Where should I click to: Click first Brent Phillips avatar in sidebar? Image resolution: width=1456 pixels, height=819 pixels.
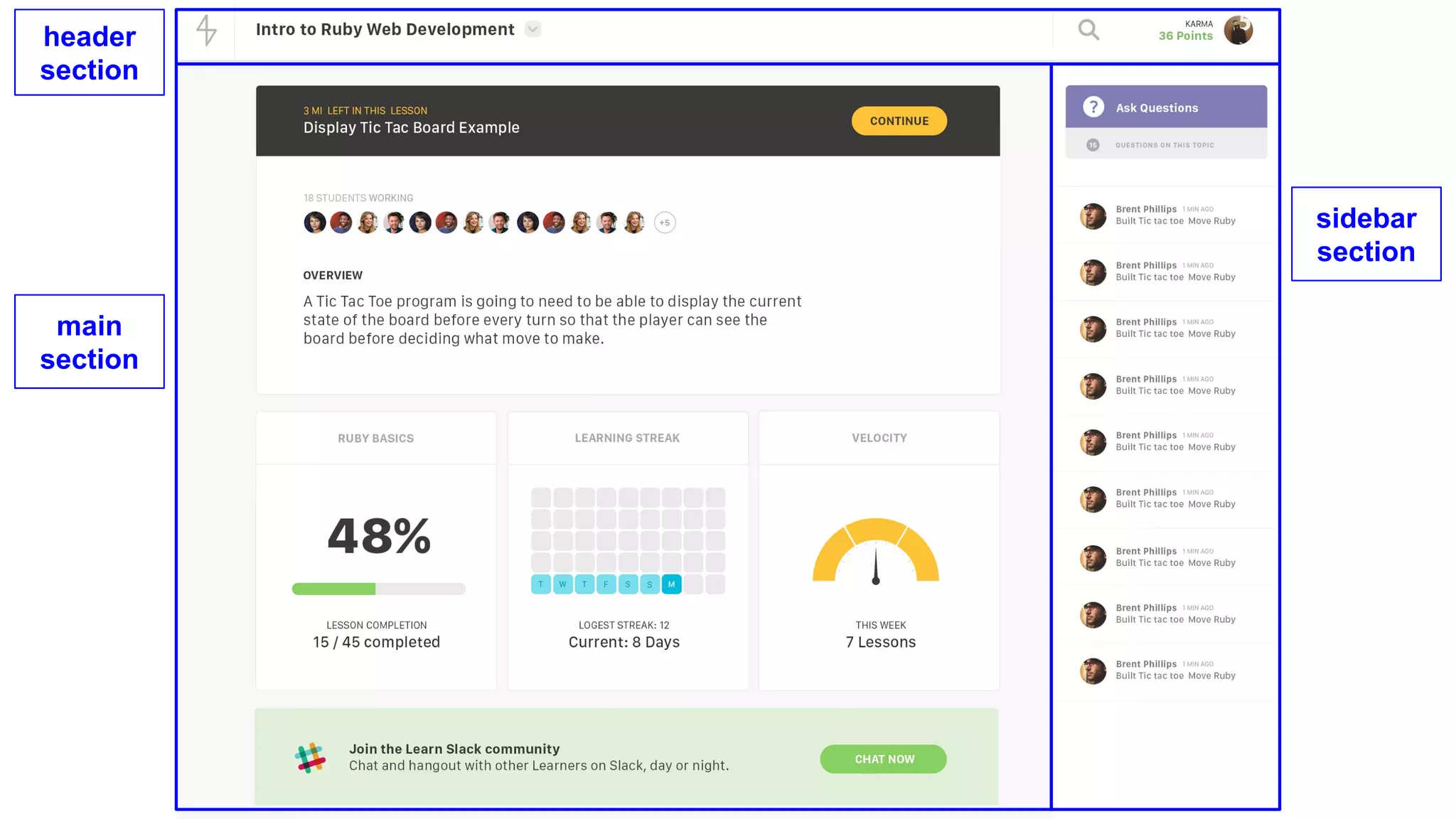coord(1093,216)
